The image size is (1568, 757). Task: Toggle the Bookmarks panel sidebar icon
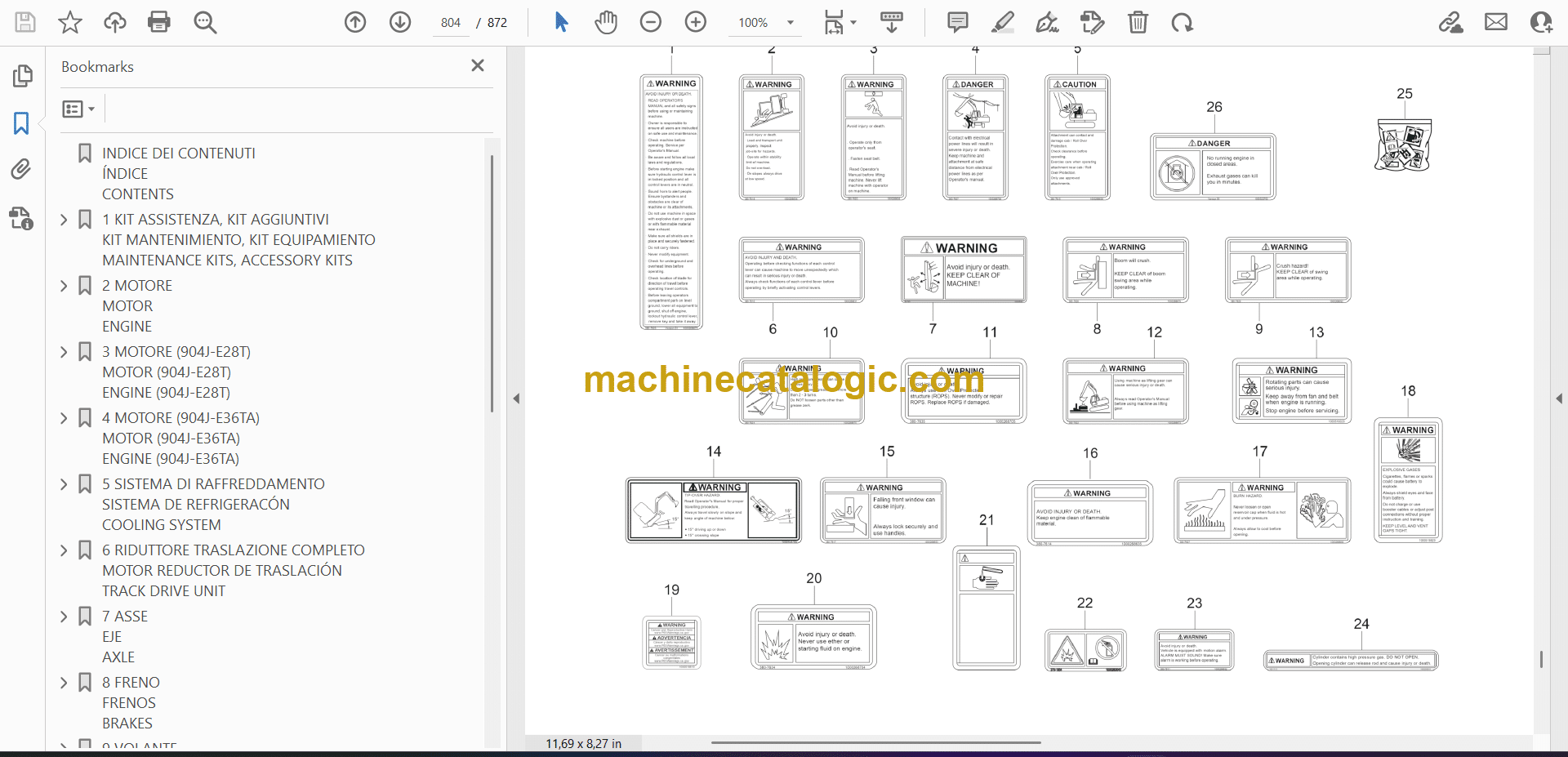click(21, 123)
